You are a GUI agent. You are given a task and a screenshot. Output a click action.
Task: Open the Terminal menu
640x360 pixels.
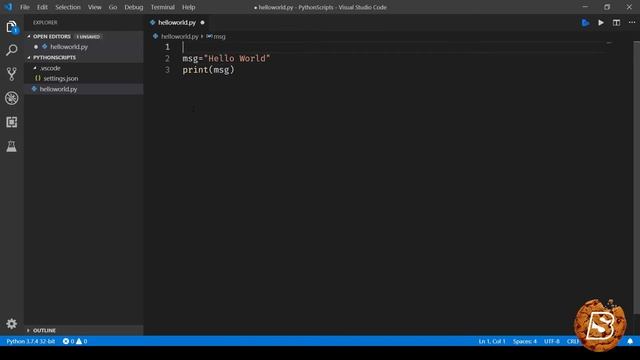coord(162,7)
